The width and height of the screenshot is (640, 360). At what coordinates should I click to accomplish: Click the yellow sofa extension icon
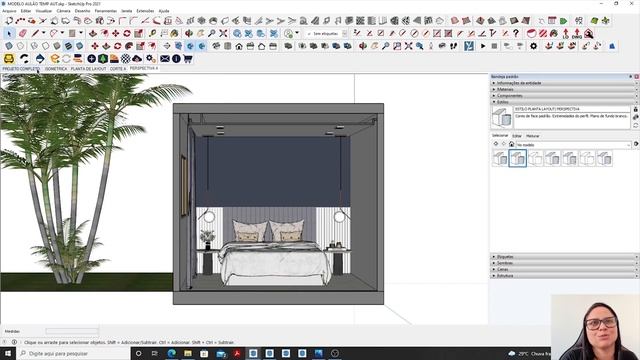pos(9,59)
